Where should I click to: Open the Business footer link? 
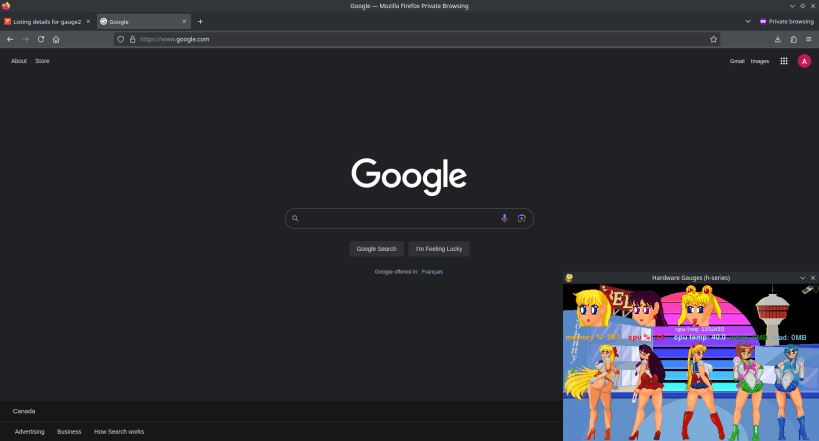[x=69, y=432]
